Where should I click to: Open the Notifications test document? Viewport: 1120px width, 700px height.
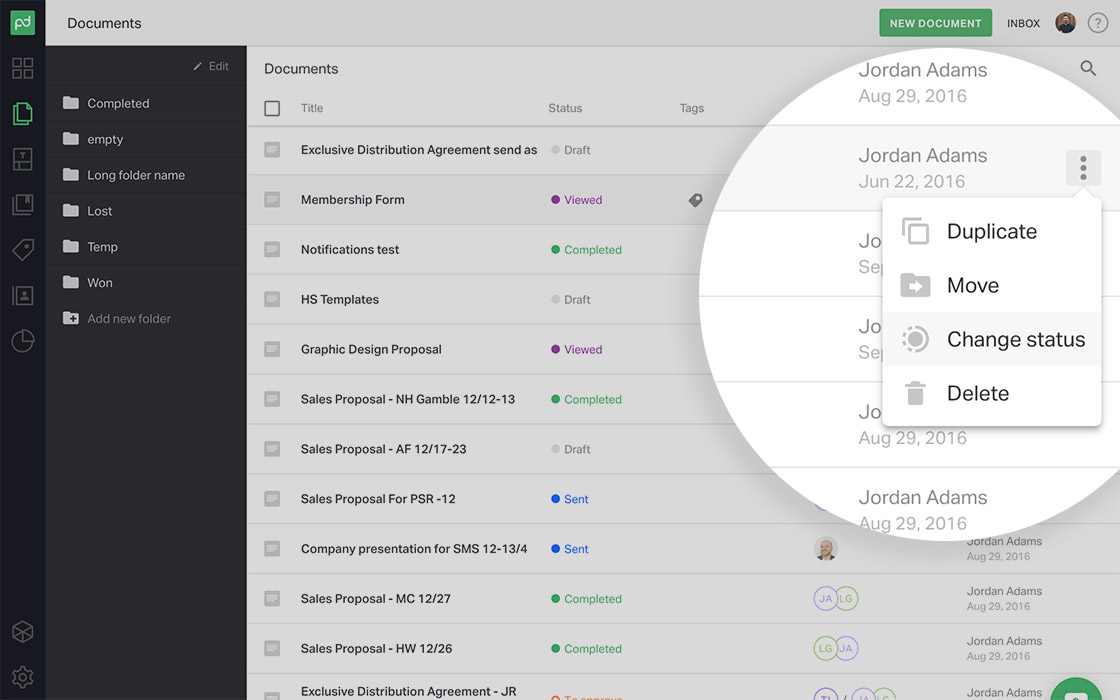pyautogui.click(x=350, y=249)
